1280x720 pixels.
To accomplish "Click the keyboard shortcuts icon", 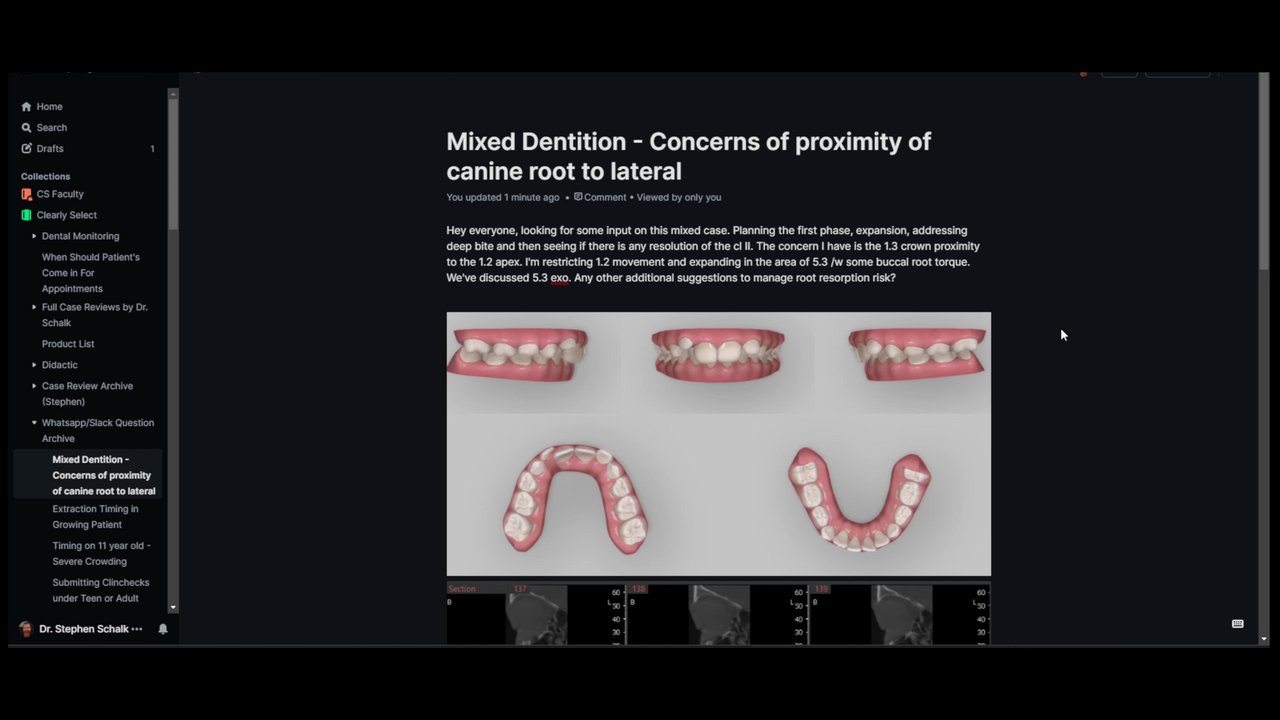I will (1237, 623).
